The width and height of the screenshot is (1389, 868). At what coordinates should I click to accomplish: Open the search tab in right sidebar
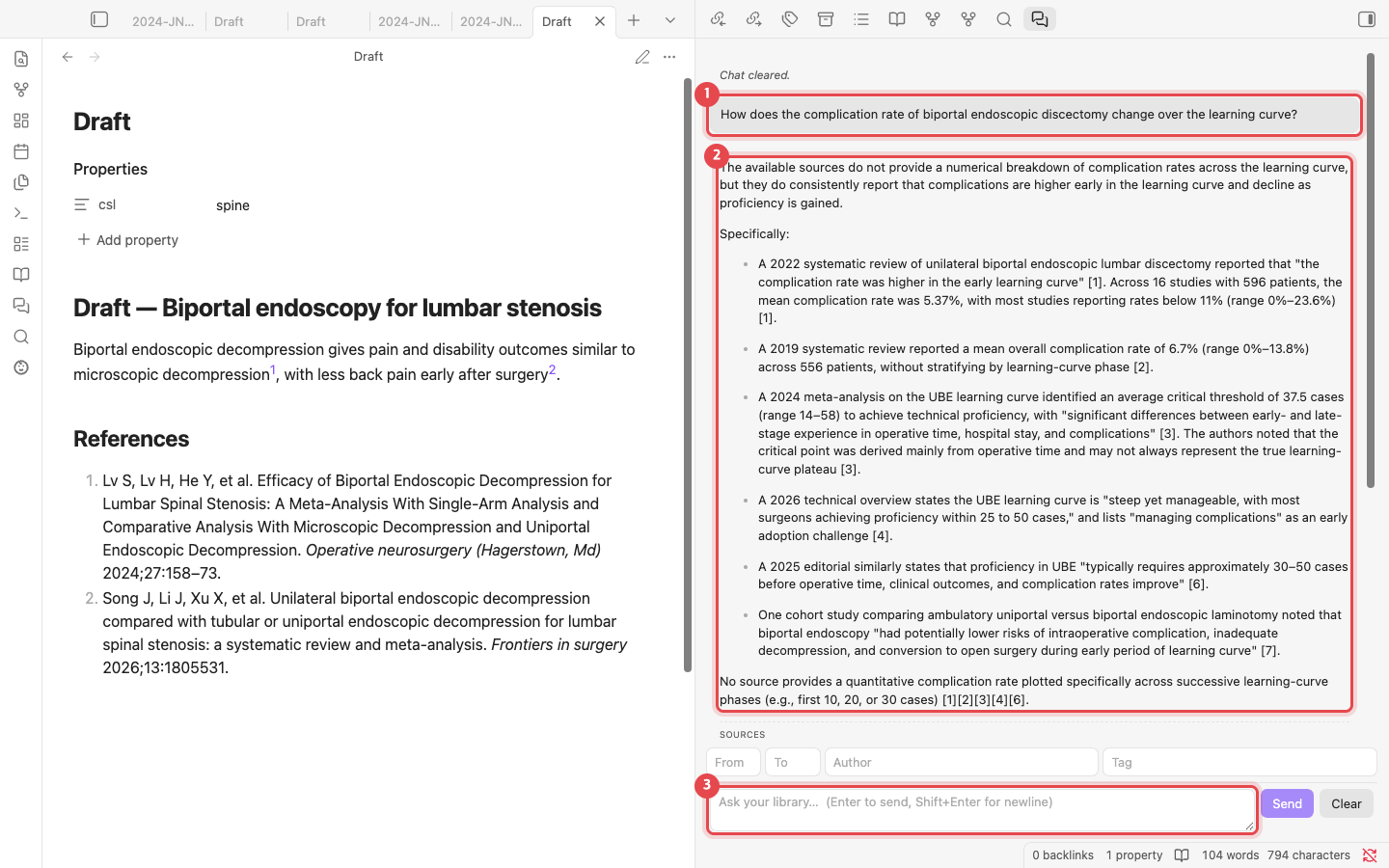1004,19
